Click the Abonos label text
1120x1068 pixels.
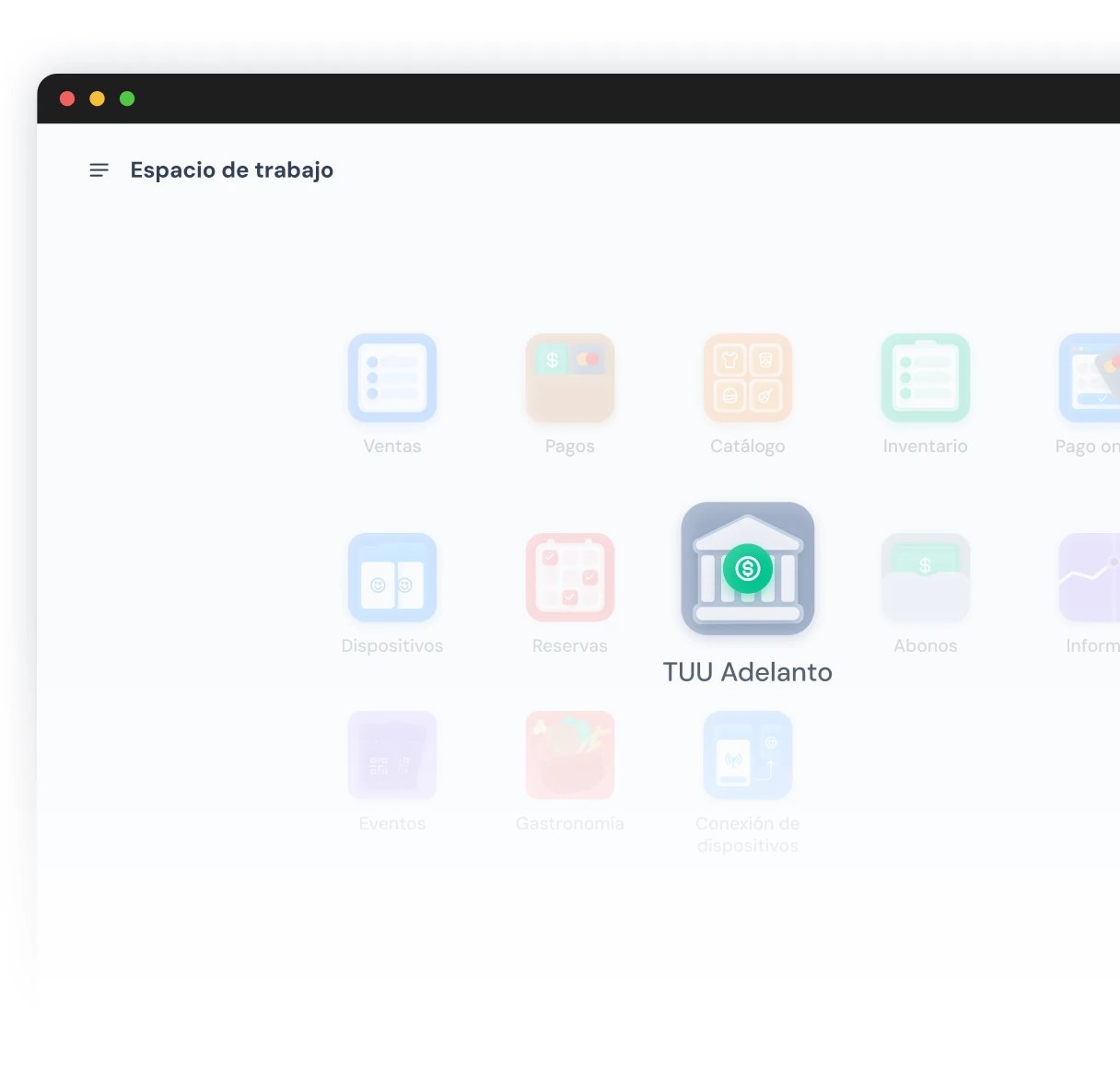point(926,646)
